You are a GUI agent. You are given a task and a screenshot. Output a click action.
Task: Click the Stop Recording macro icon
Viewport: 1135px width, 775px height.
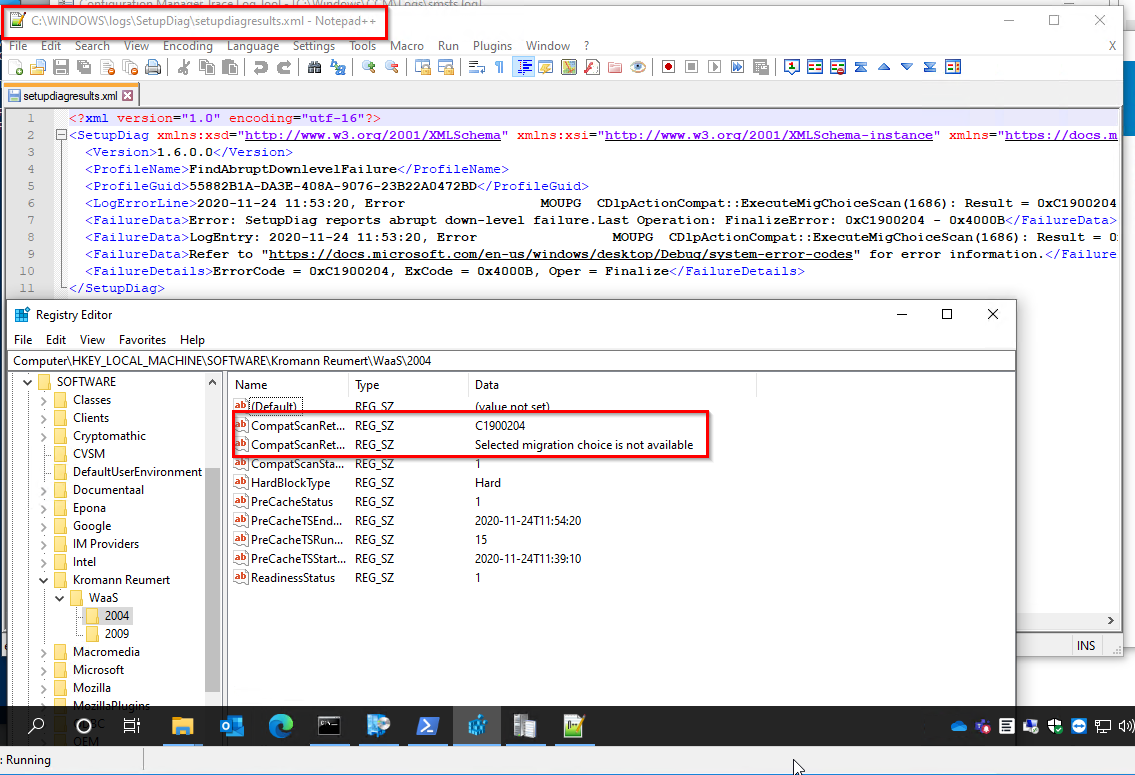[x=691, y=67]
